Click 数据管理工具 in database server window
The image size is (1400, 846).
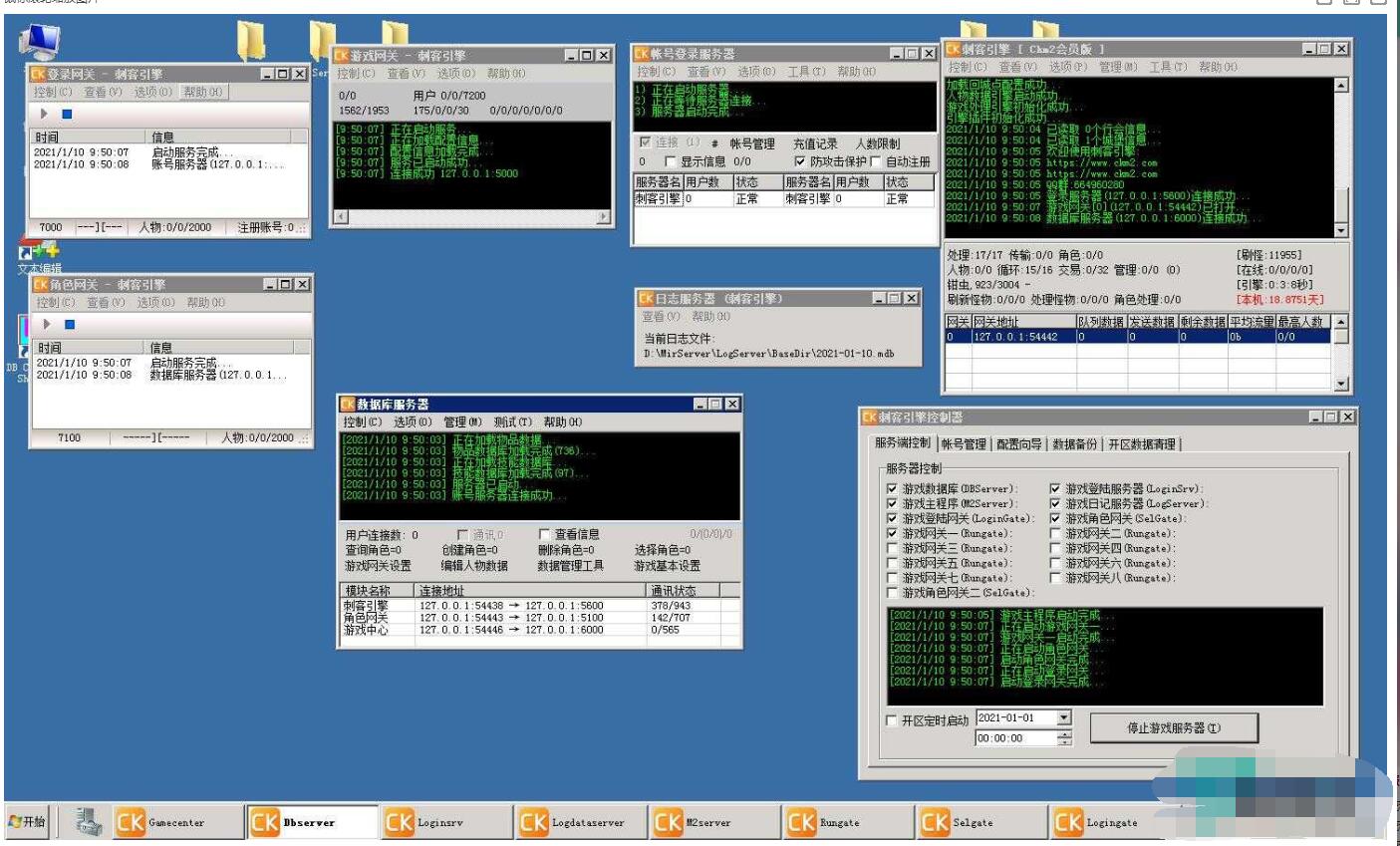point(570,565)
